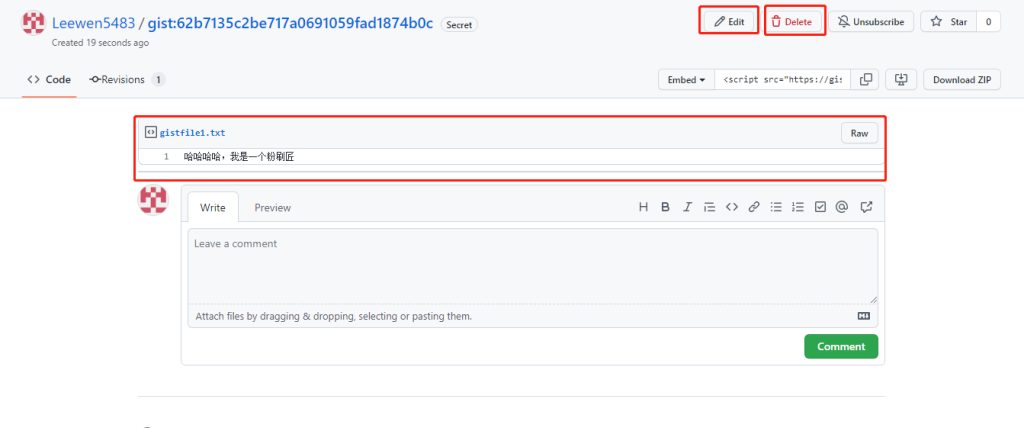Select the text 哈哈哈哈，我是一个粉刷匠

(239, 157)
